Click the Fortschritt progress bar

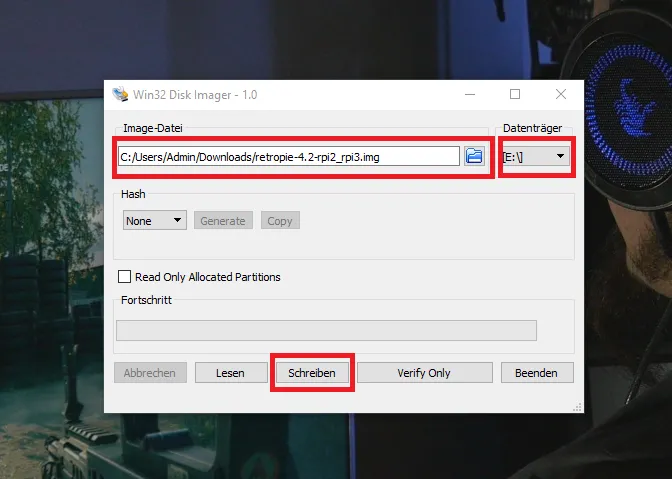326,330
